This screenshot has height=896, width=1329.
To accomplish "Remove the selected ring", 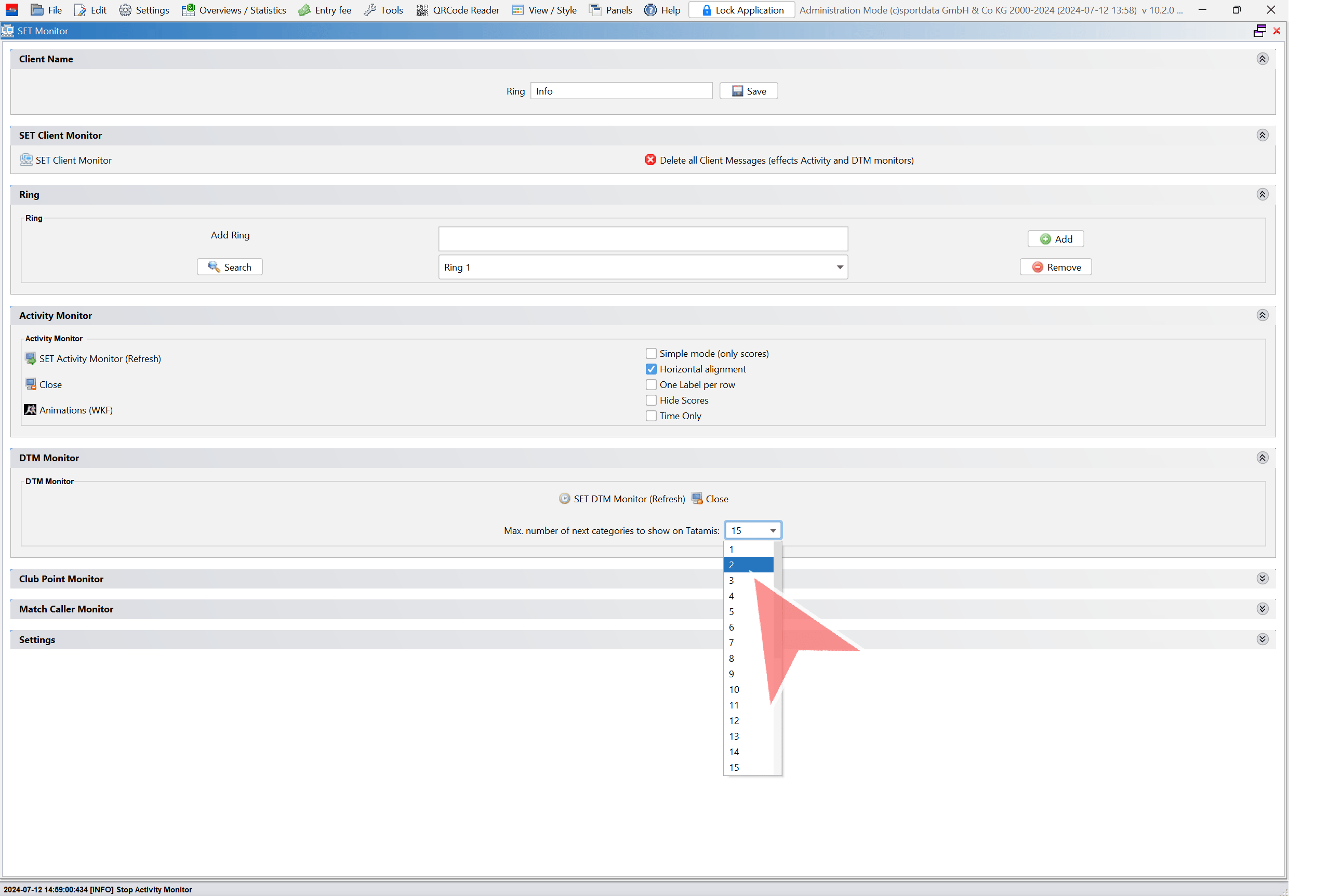I will pyautogui.click(x=1055, y=267).
